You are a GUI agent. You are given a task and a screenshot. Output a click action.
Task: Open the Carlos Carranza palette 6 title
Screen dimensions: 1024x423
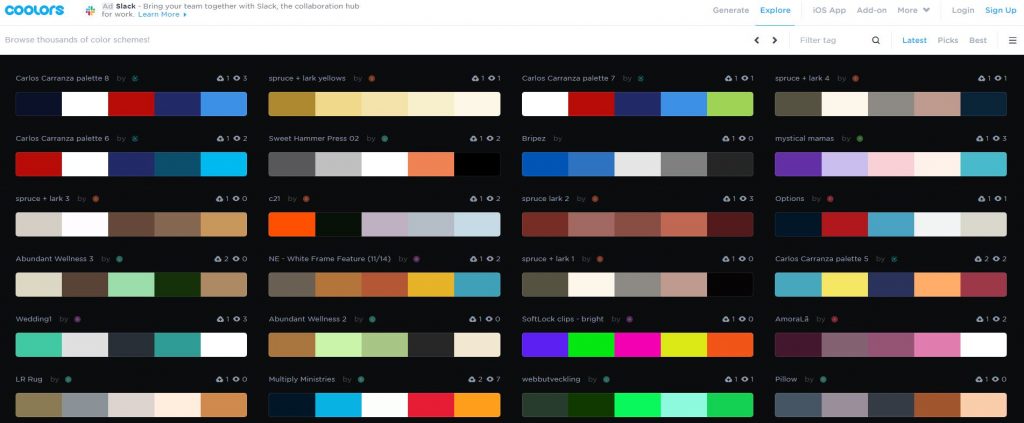(63, 138)
